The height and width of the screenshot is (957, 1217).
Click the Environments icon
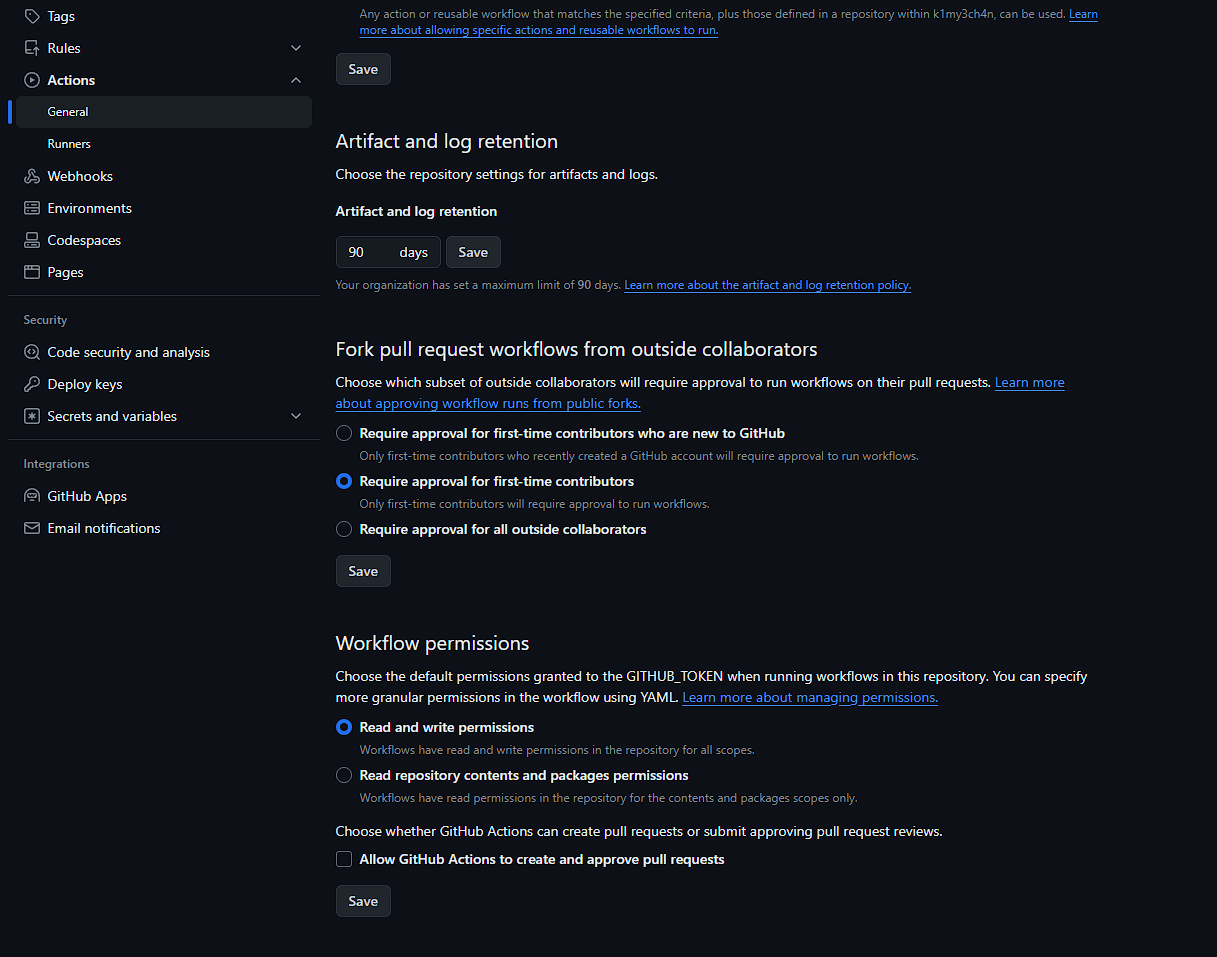[32, 208]
